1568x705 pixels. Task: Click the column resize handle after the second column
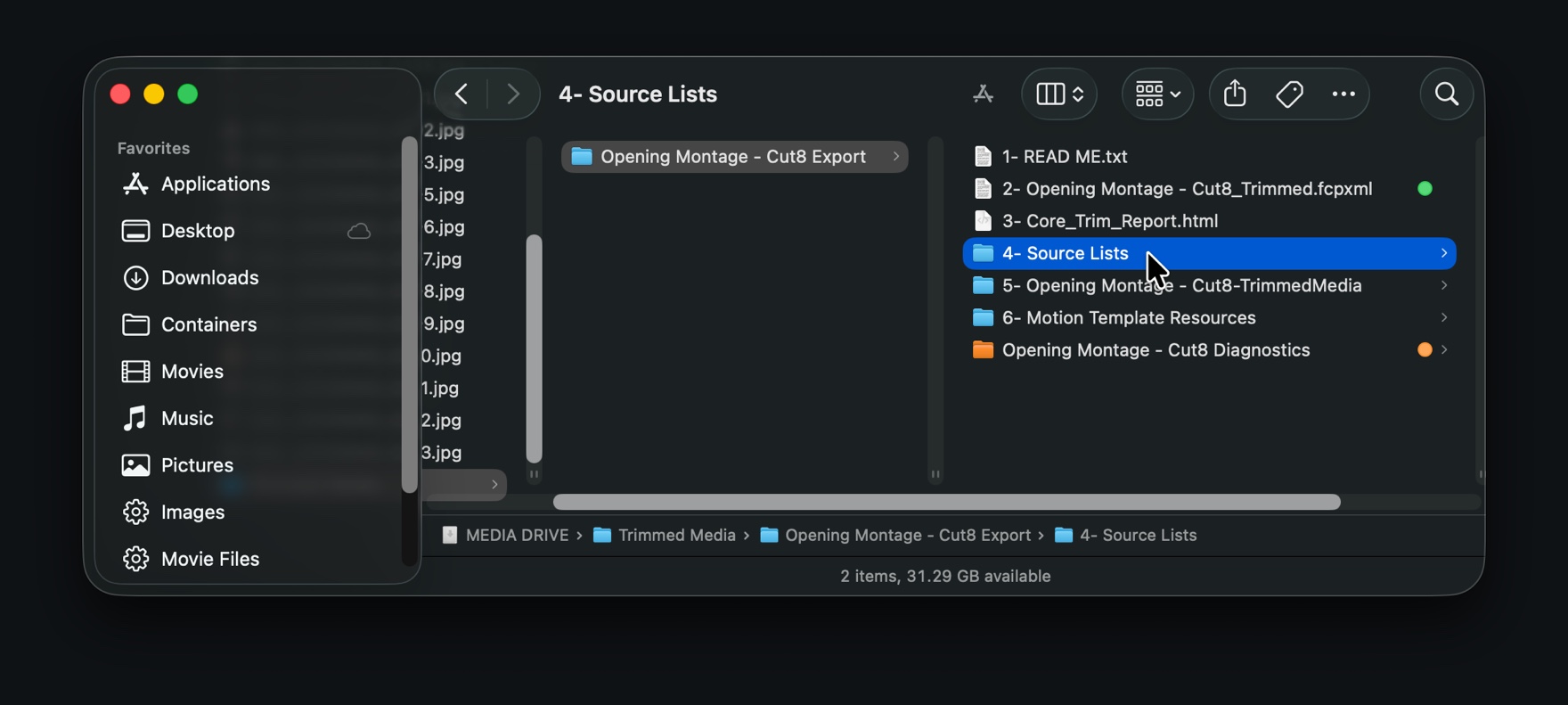point(935,474)
